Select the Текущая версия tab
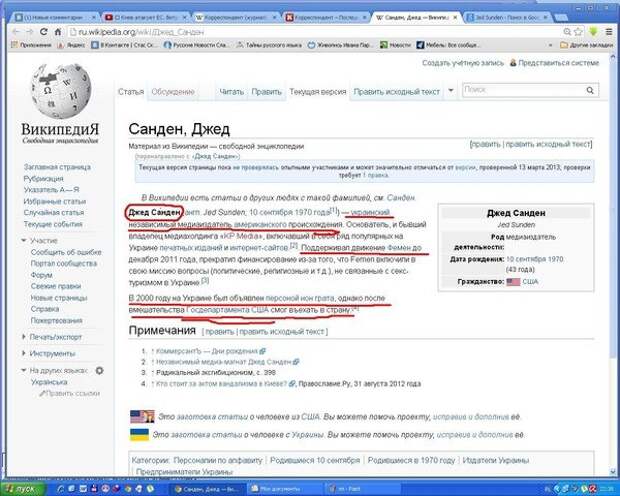620x496 pixels. coord(318,92)
